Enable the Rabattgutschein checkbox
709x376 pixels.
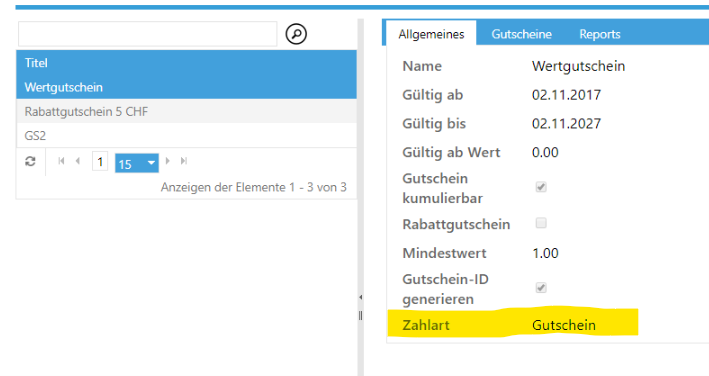pyautogui.click(x=541, y=223)
